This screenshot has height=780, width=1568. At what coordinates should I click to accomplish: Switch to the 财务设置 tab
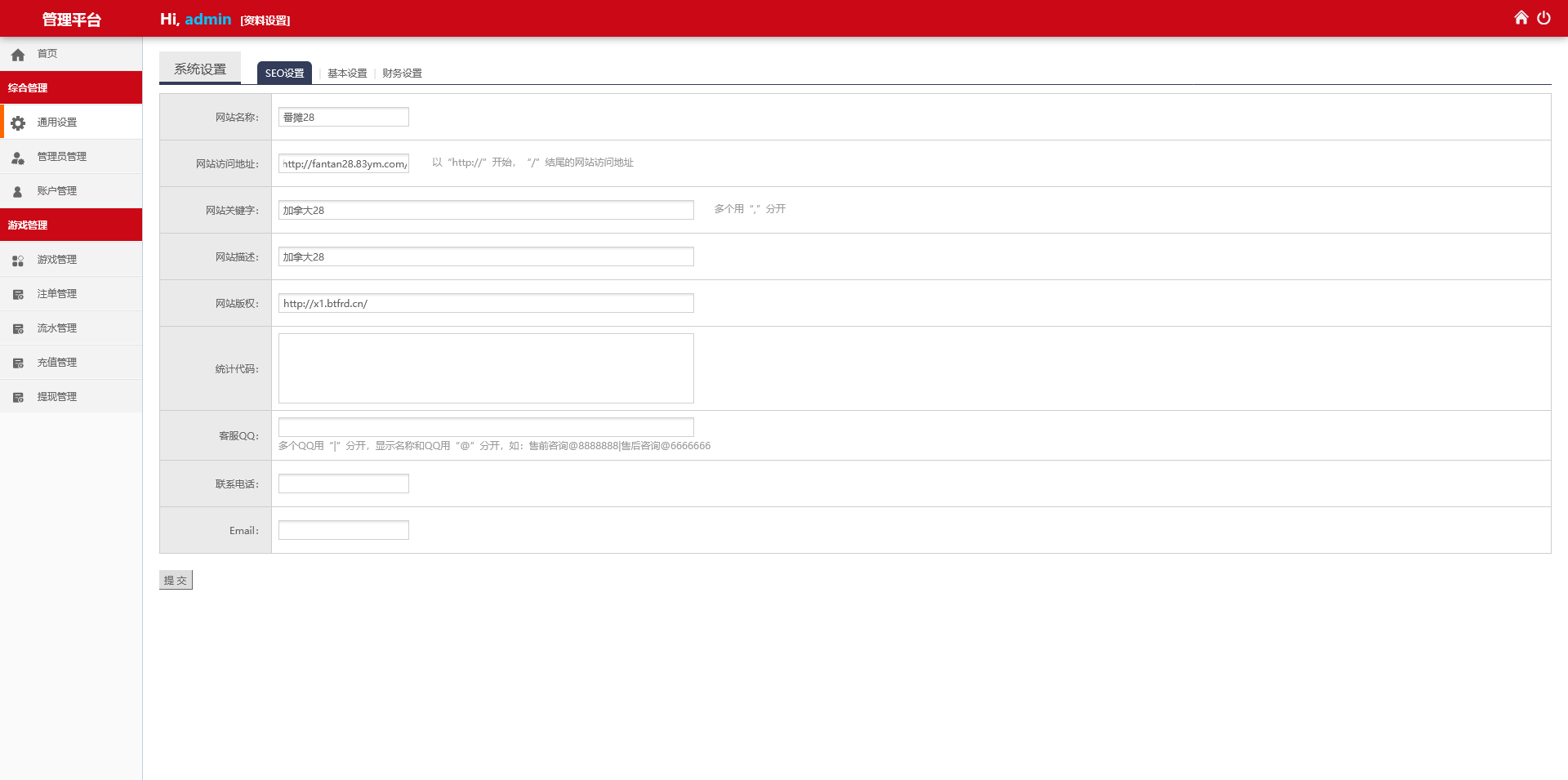coord(402,73)
